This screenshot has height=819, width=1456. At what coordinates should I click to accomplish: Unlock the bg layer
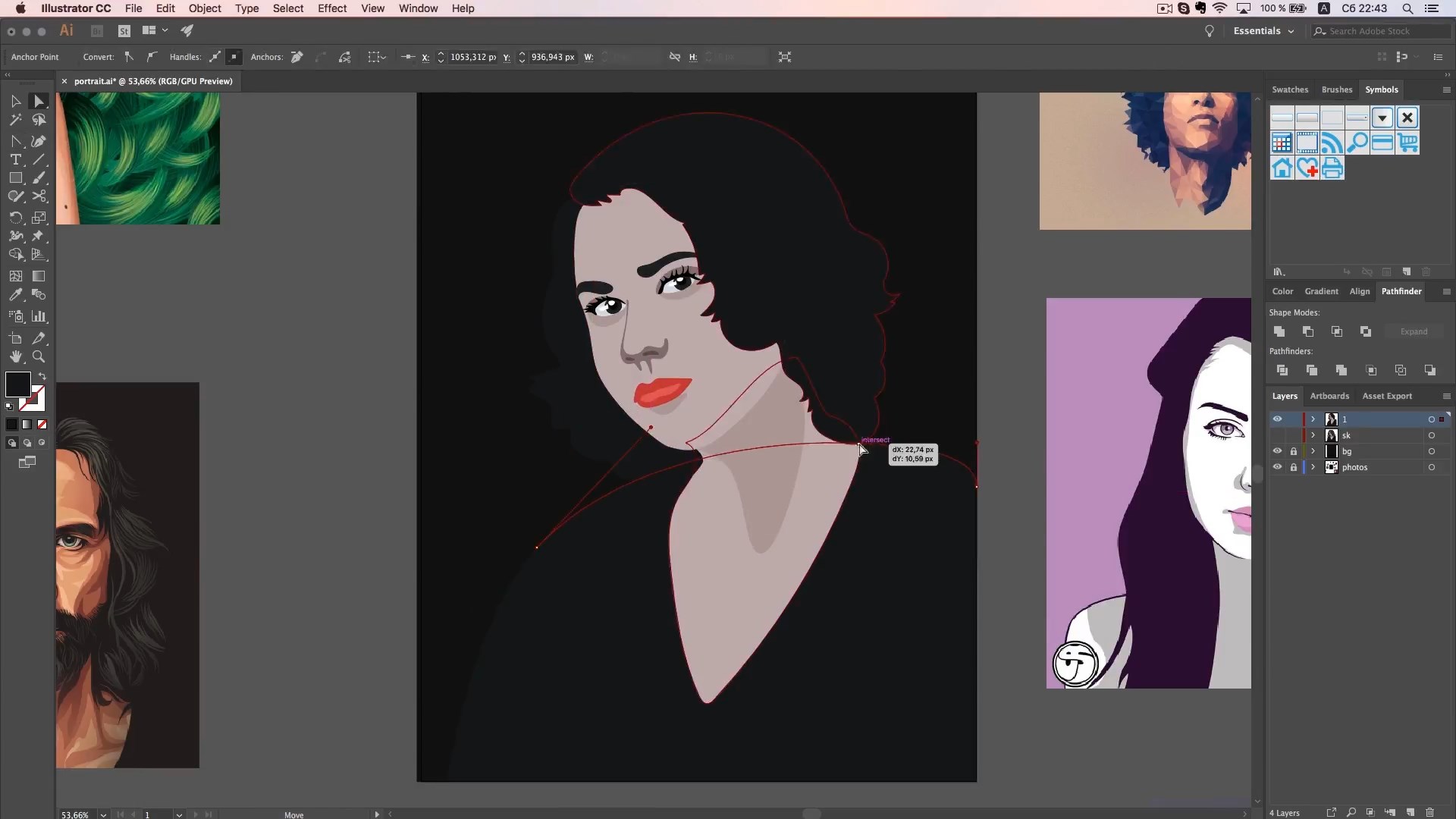(x=1294, y=451)
